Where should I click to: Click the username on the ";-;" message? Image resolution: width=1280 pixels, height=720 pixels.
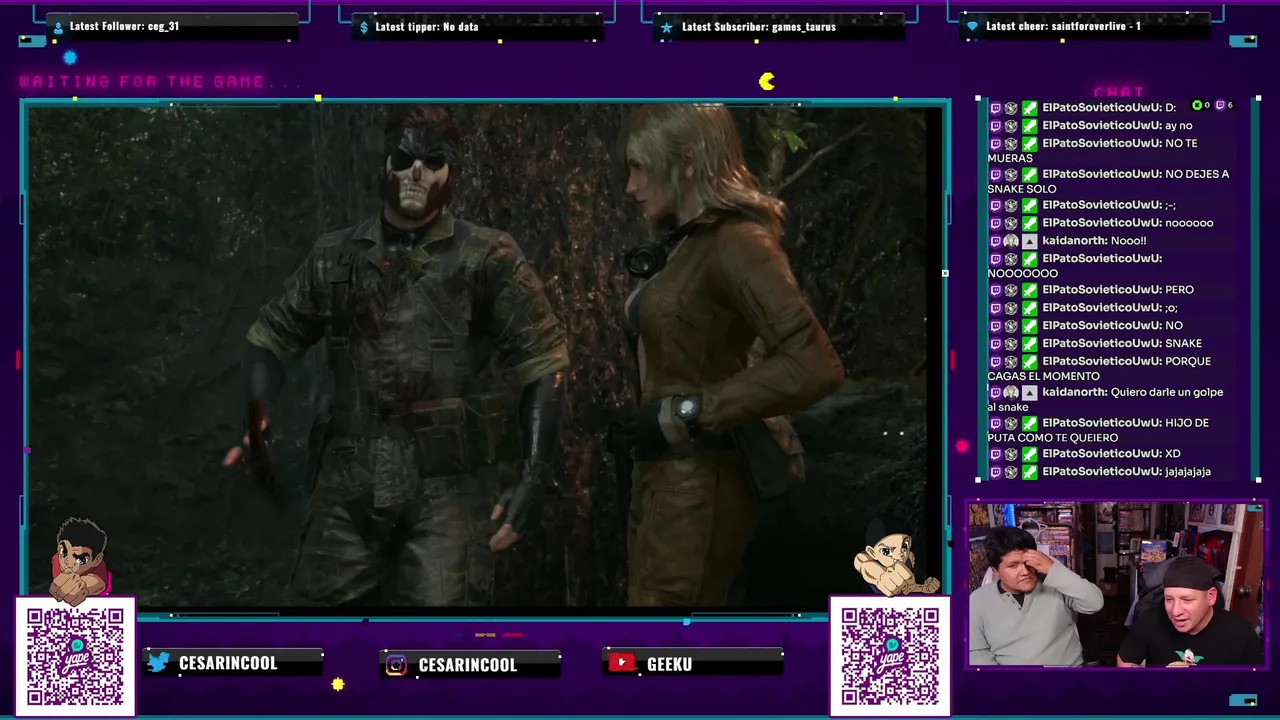coord(1101,205)
